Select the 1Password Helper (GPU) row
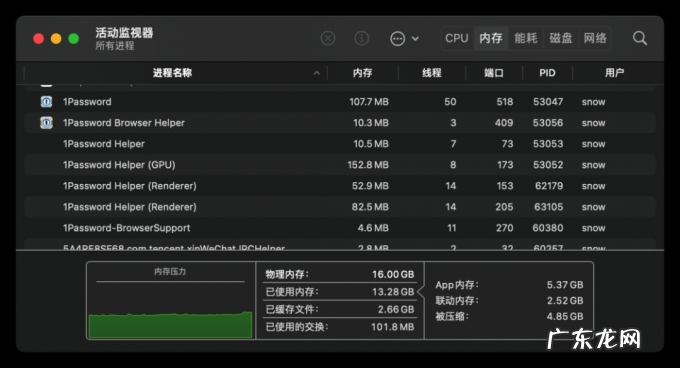Image resolution: width=680 pixels, height=368 pixels. pos(340,165)
